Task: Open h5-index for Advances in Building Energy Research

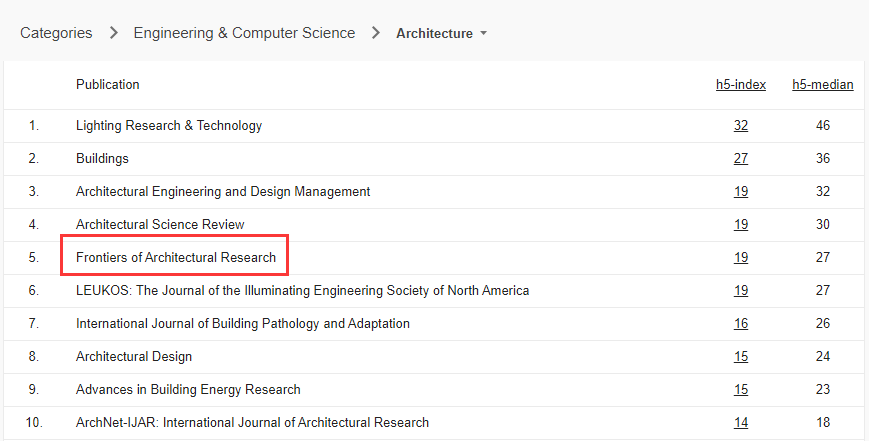Action: [741, 390]
